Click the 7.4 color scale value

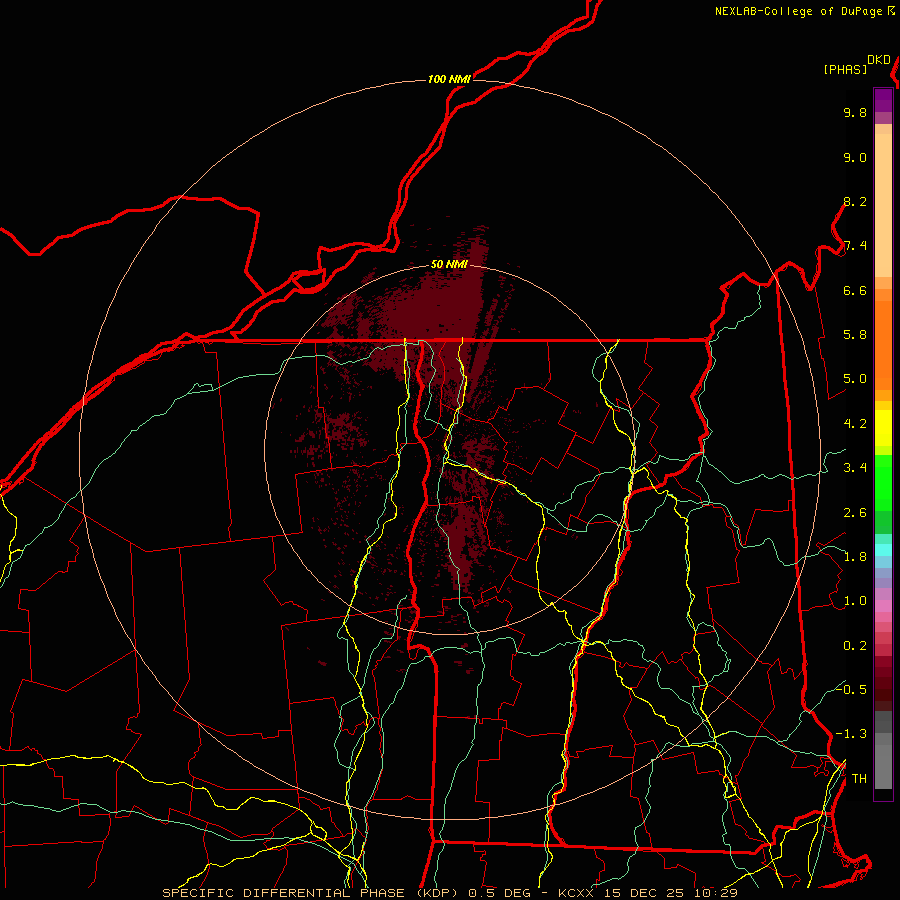coord(855,246)
